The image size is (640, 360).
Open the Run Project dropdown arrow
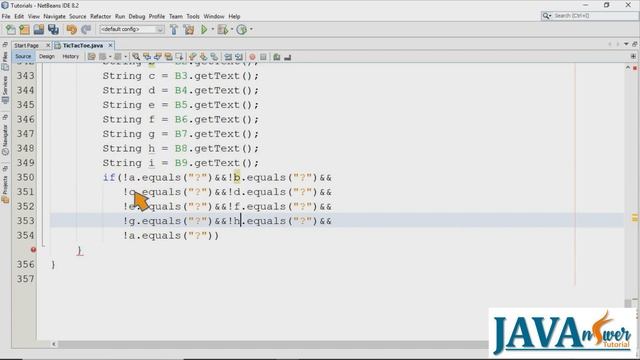coord(212,29)
